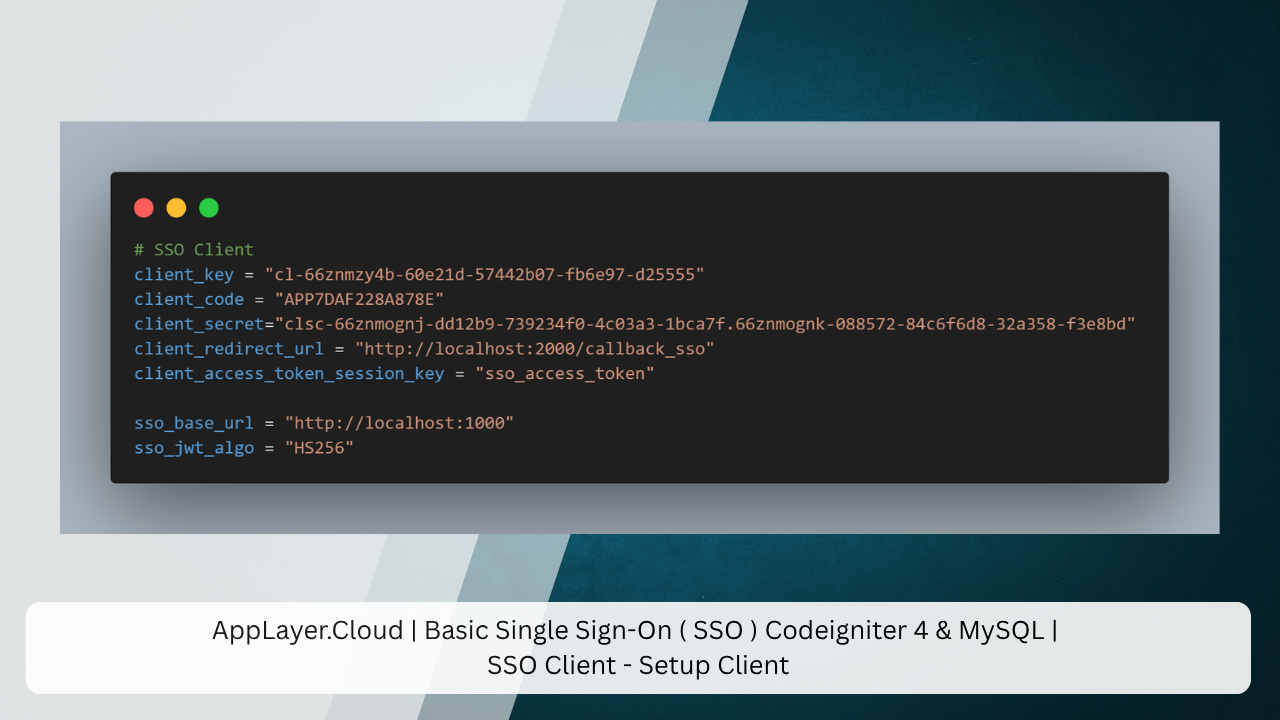Click the green maximize dot
Viewport: 1280px width, 720px height.
(208, 208)
